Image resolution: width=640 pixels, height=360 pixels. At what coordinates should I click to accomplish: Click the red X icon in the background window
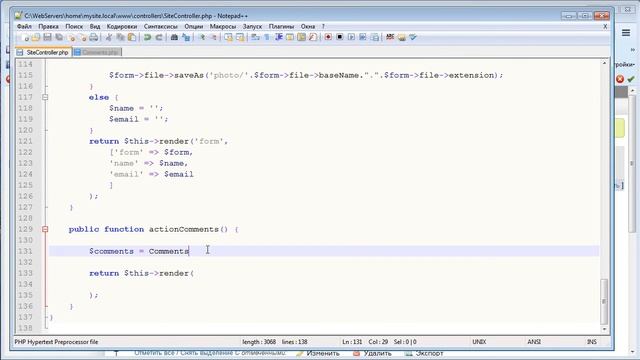(x=620, y=79)
